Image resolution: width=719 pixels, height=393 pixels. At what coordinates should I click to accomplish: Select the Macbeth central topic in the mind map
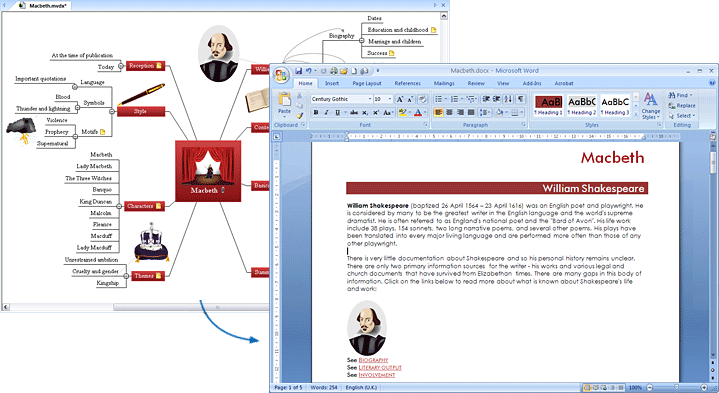pos(208,171)
